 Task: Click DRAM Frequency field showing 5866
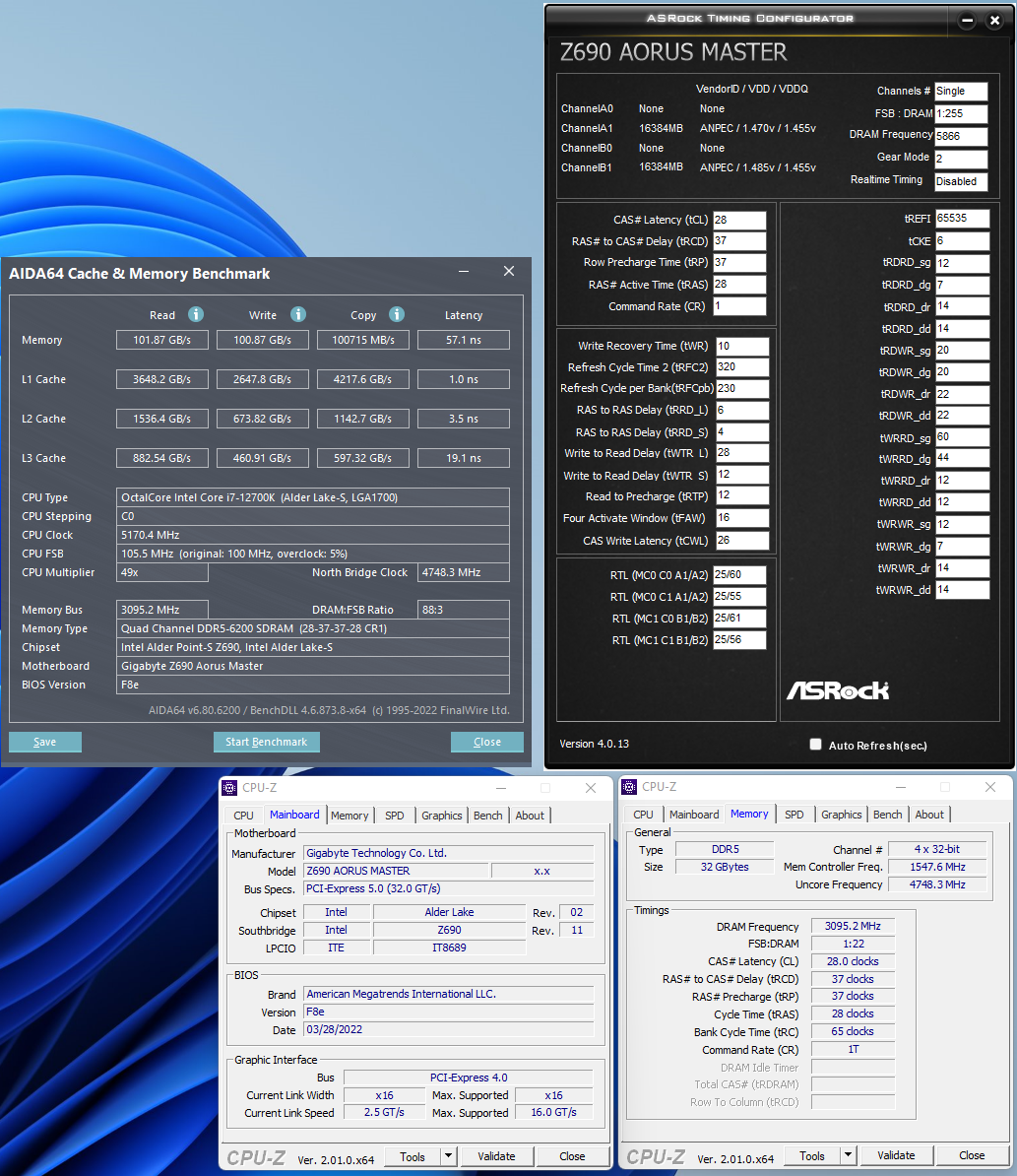coord(961,136)
